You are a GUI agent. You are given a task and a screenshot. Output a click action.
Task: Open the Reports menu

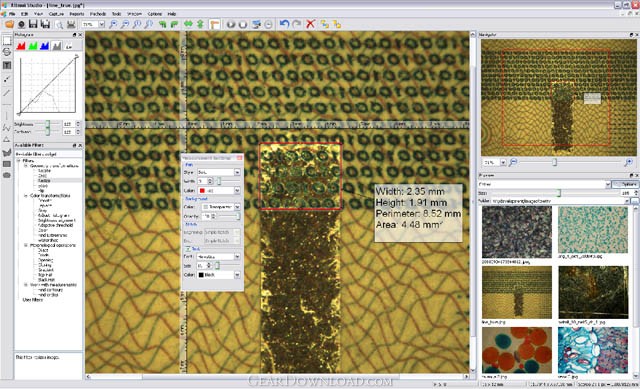(77, 13)
